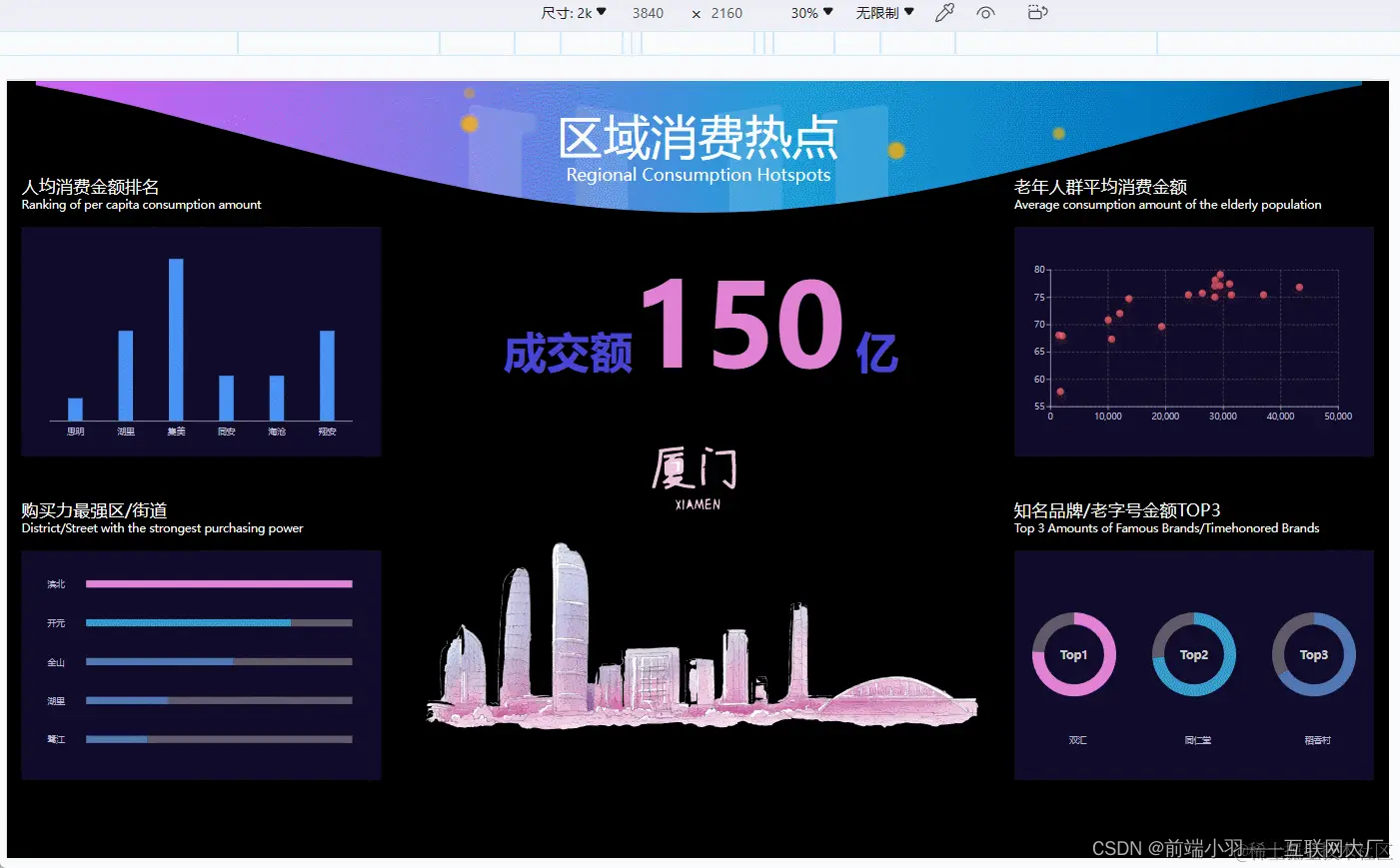The width and height of the screenshot is (1400, 868).
Task: Click the Top2 donut chart for 同仁堂
Action: tap(1193, 654)
